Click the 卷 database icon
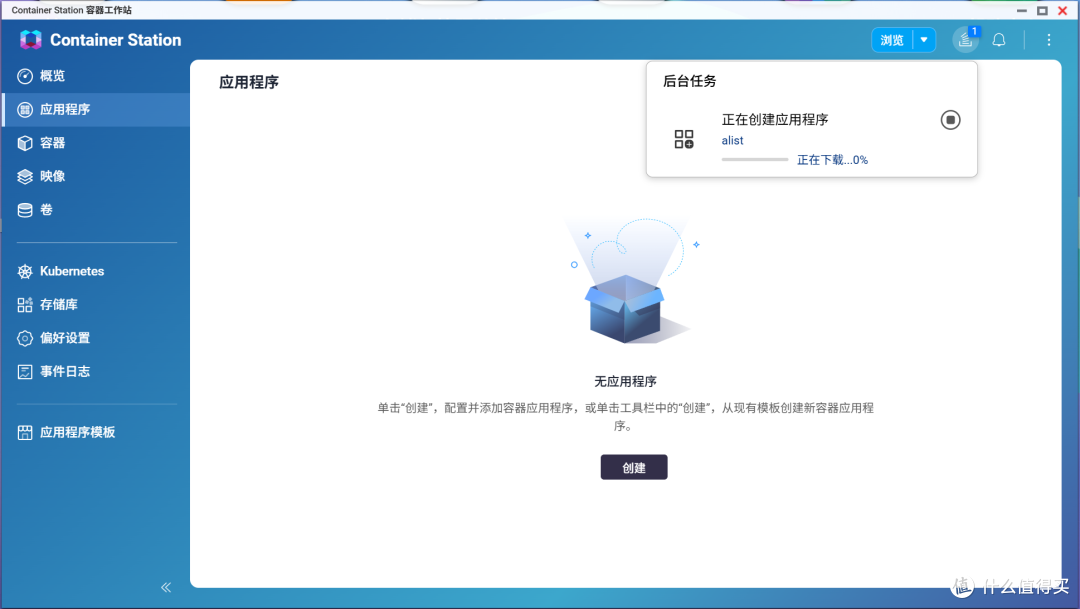Image resolution: width=1080 pixels, height=609 pixels. [x=25, y=209]
